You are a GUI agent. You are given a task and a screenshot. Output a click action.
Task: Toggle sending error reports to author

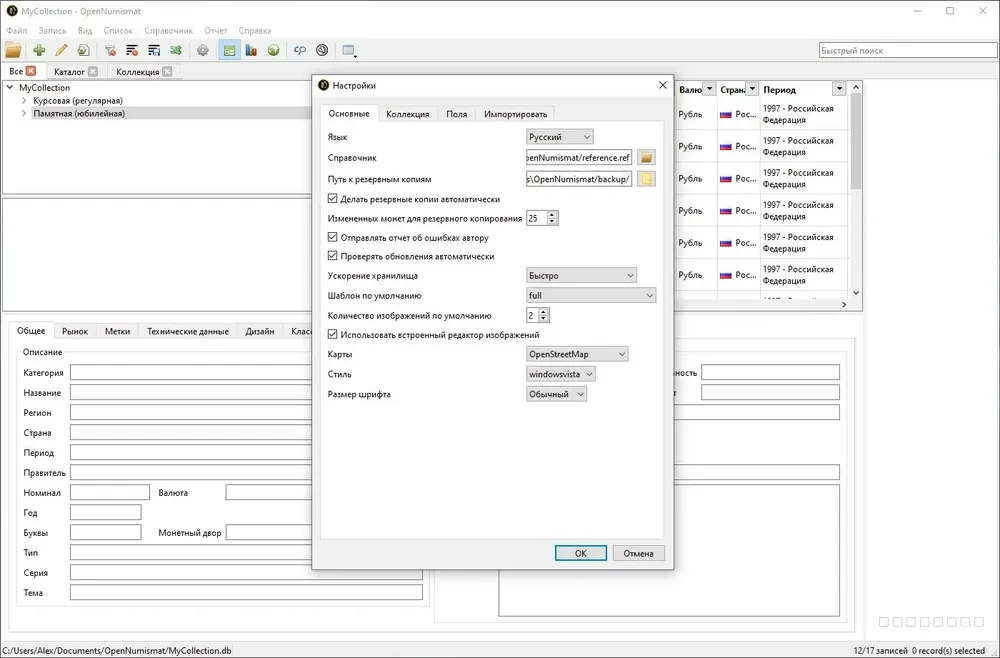332,237
